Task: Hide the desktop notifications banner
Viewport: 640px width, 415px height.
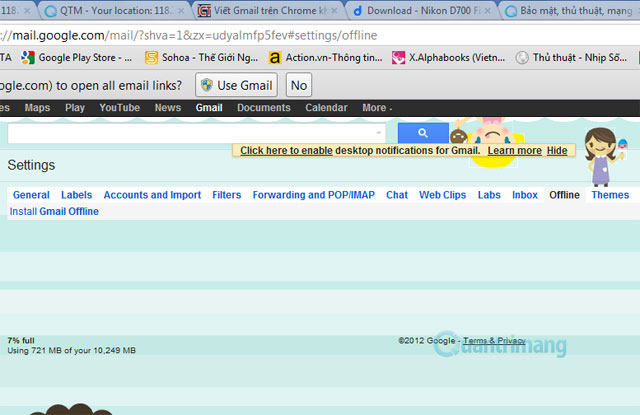Action: tap(557, 151)
